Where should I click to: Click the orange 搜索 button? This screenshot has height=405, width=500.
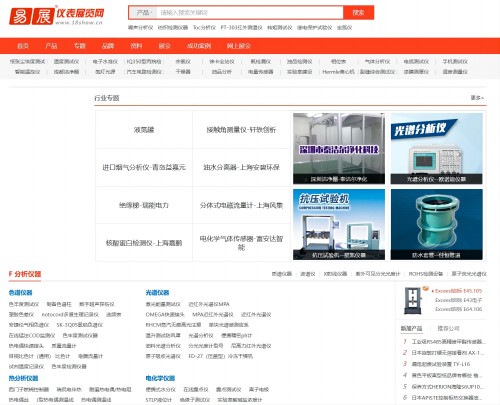pos(358,13)
